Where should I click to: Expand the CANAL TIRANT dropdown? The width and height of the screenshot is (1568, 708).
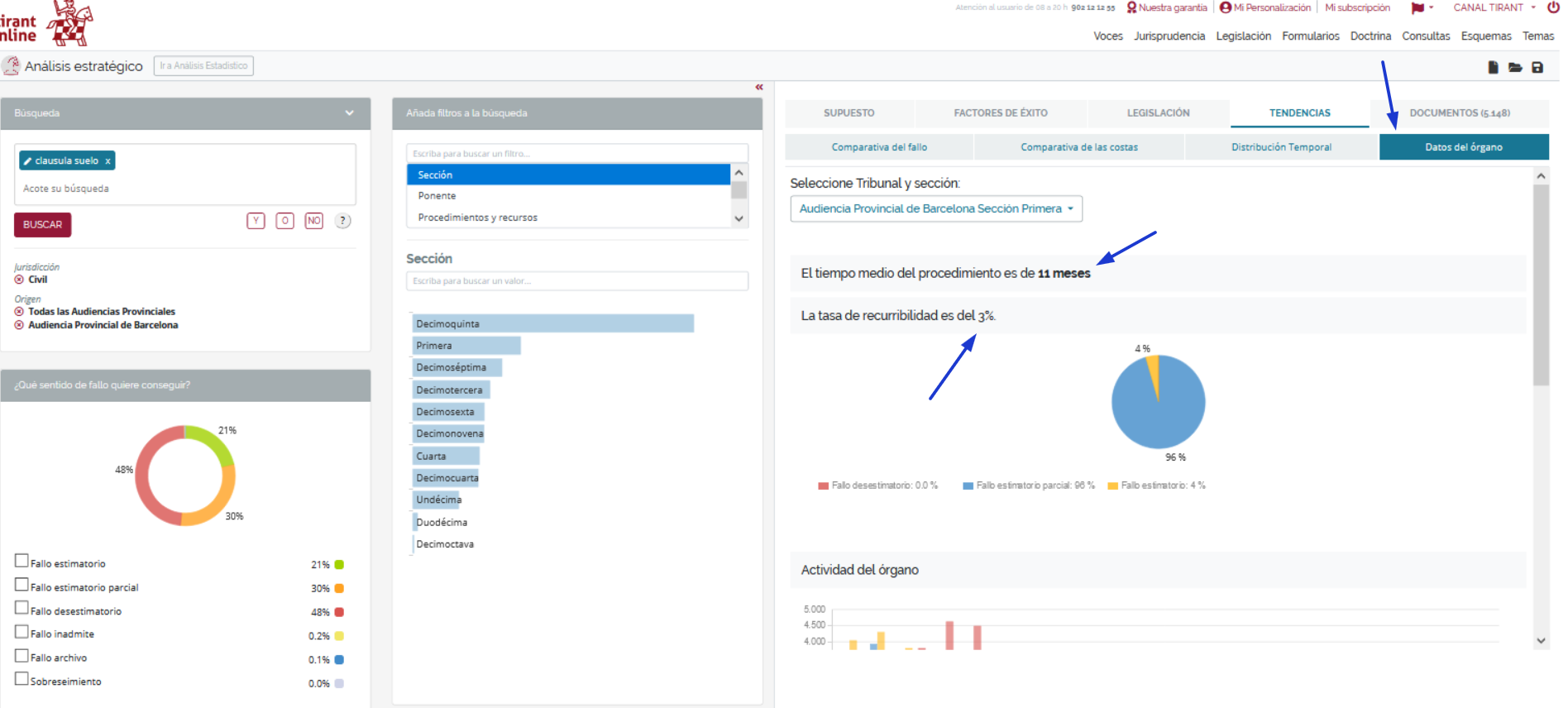coord(1494,7)
